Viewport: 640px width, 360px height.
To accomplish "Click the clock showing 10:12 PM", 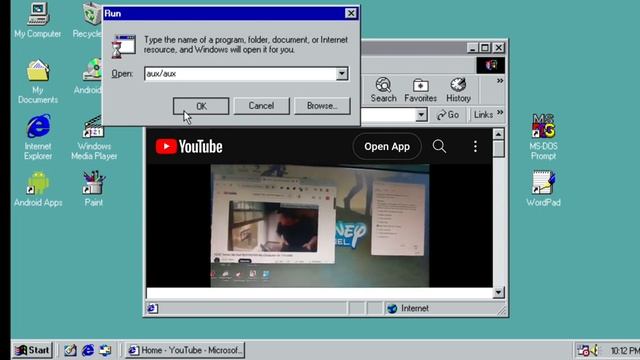I will pyautogui.click(x=624, y=351).
